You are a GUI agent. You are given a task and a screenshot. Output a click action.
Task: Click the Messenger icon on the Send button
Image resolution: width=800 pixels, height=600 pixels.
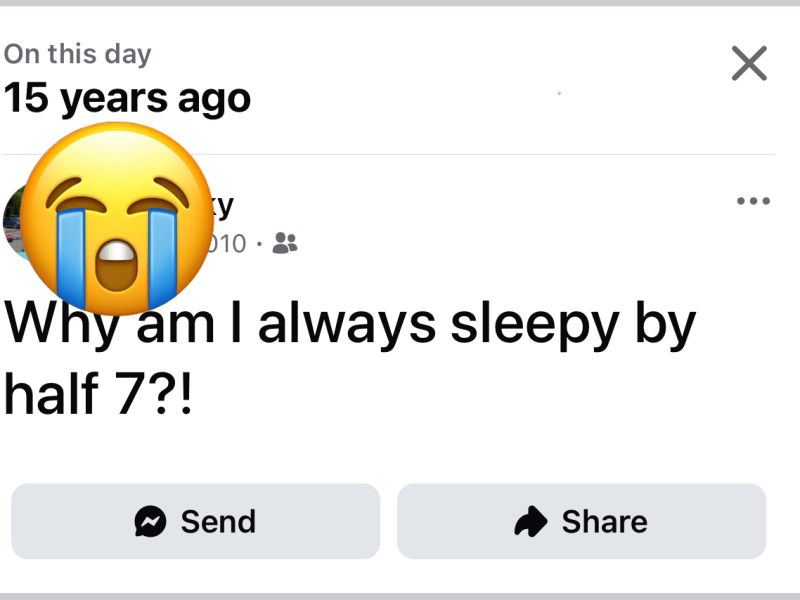point(148,521)
